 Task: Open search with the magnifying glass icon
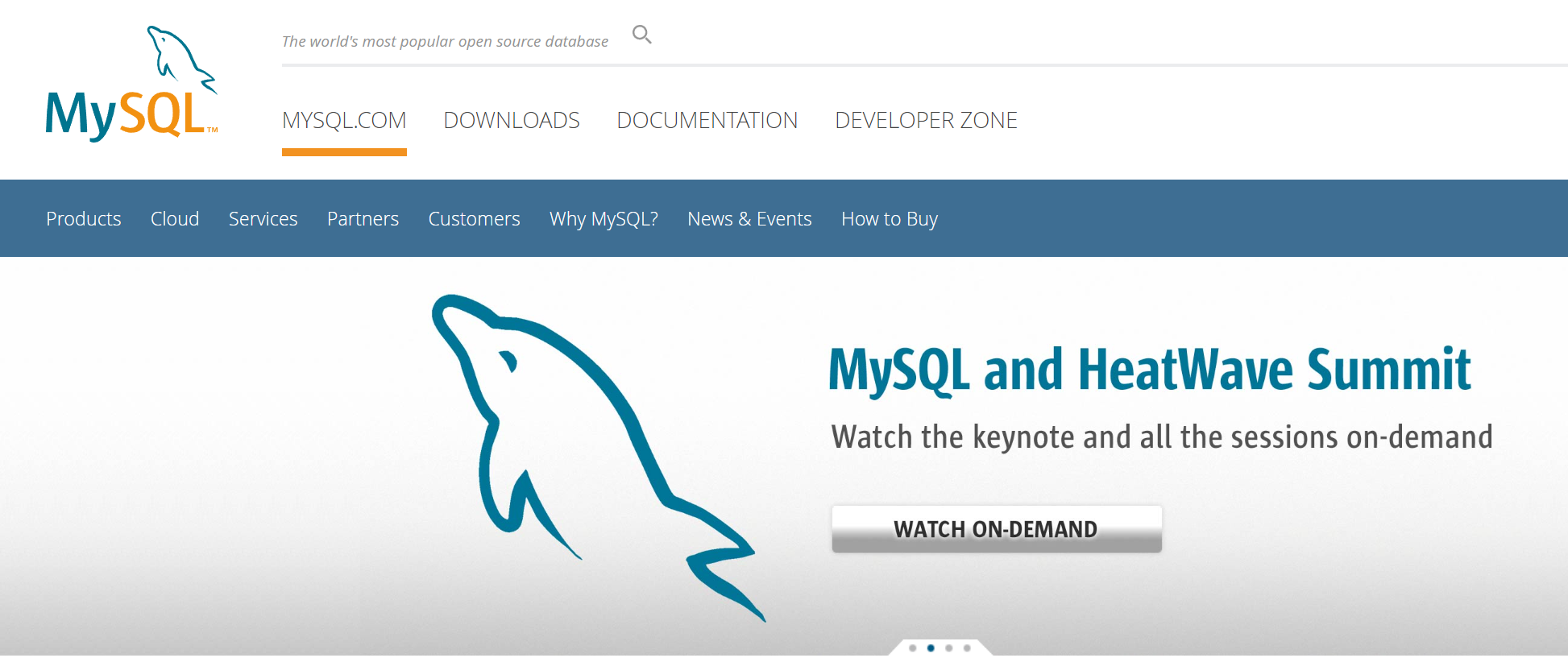[641, 34]
